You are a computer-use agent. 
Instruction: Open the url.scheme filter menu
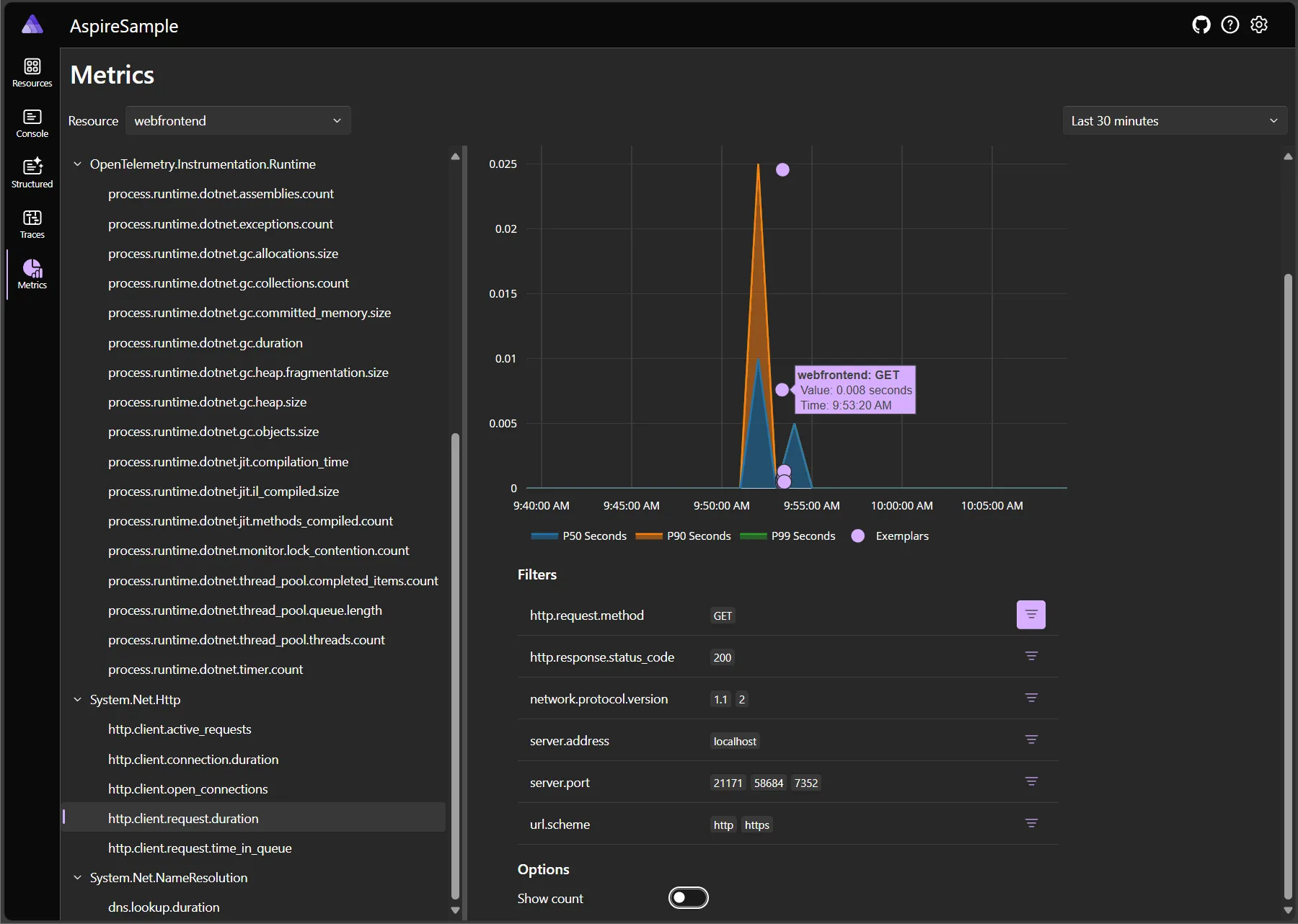pyautogui.click(x=1031, y=823)
